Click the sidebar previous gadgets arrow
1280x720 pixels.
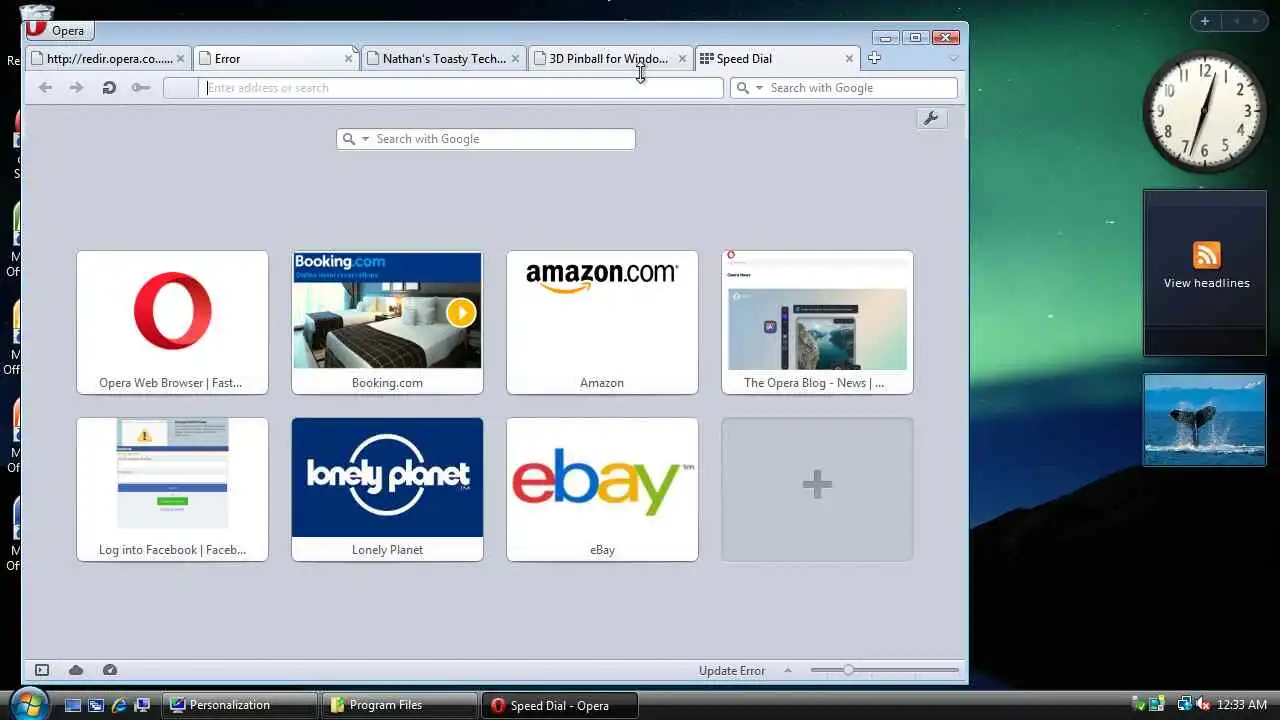click(1235, 21)
